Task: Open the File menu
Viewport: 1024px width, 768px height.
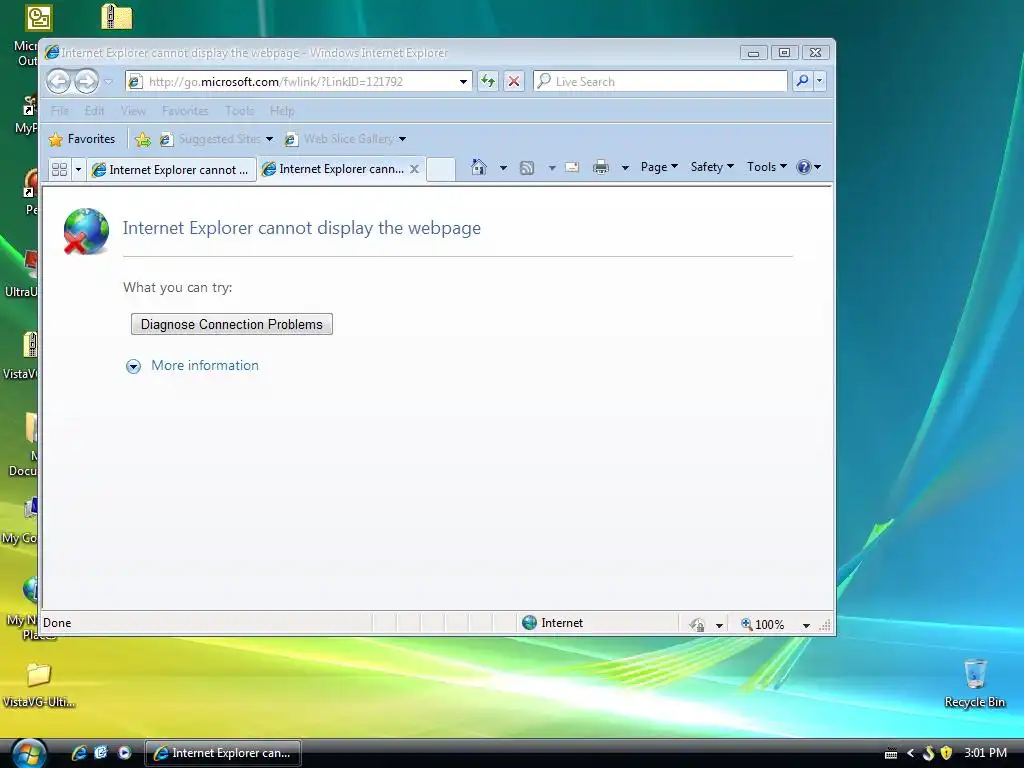Action: pyautogui.click(x=60, y=111)
